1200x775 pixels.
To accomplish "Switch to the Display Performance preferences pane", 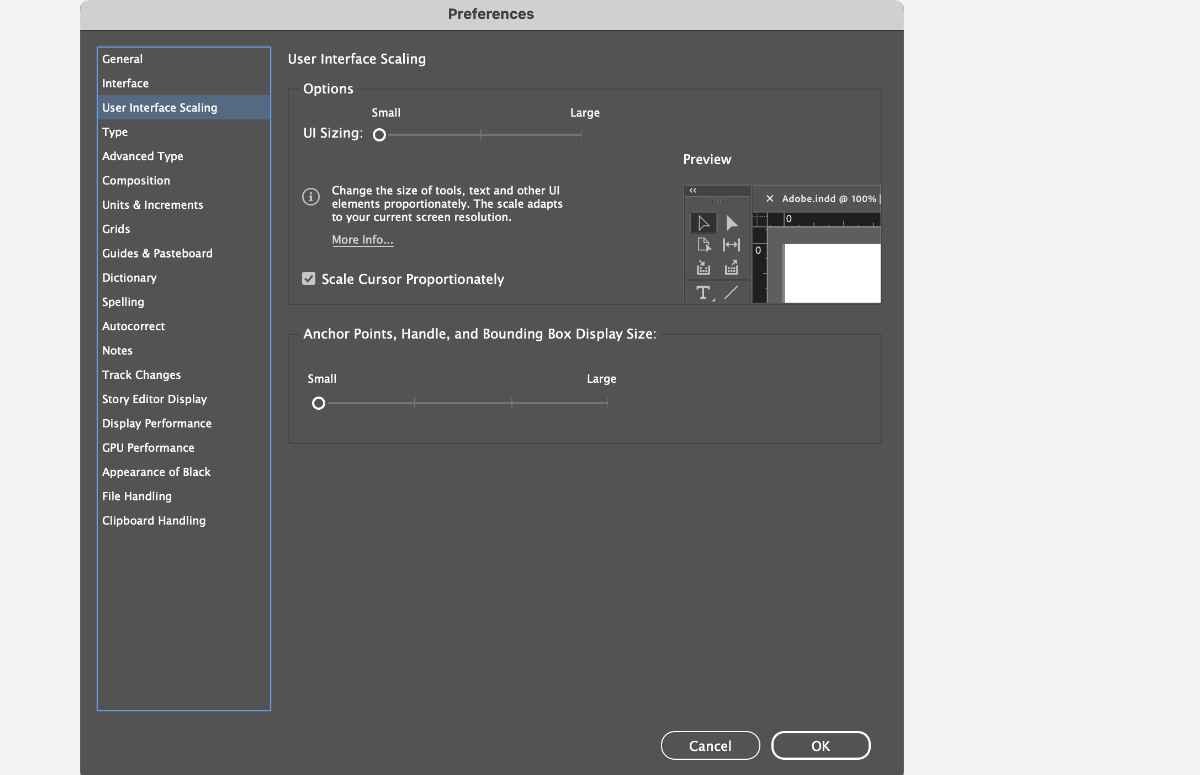I will pyautogui.click(x=156, y=423).
